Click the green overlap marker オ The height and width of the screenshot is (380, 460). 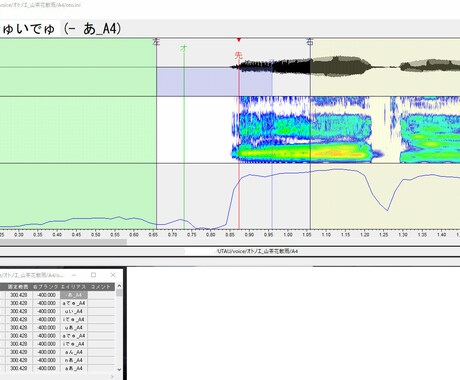184,48
